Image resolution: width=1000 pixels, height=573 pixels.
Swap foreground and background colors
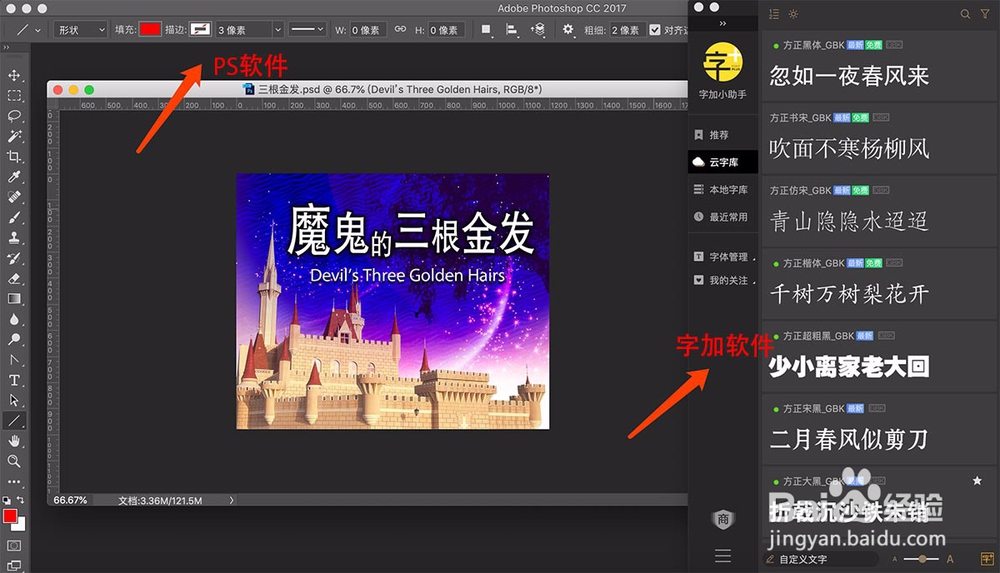[x=20, y=500]
